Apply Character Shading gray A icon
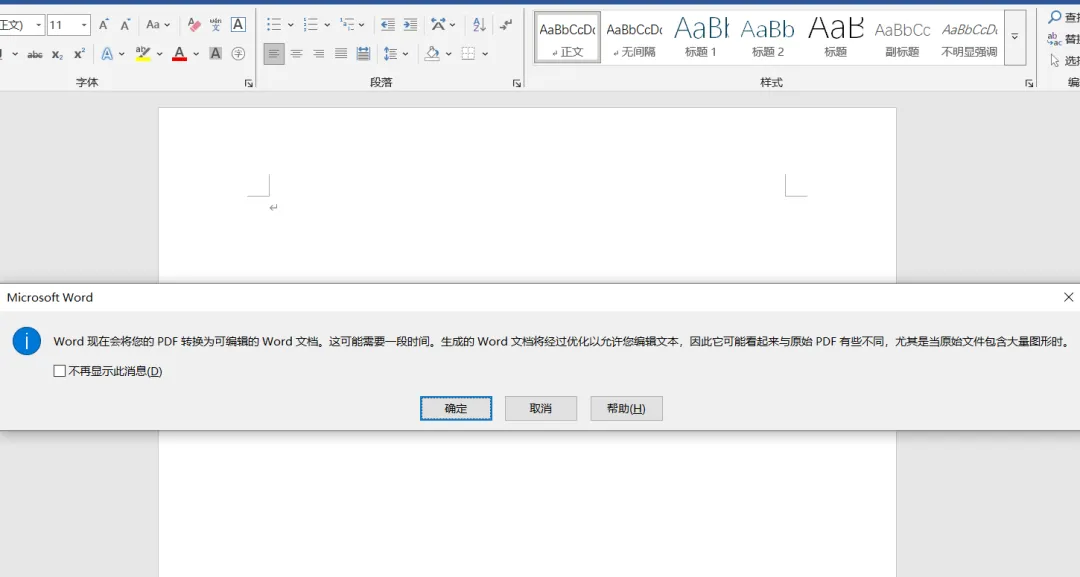This screenshot has width=1080, height=577. coord(216,53)
